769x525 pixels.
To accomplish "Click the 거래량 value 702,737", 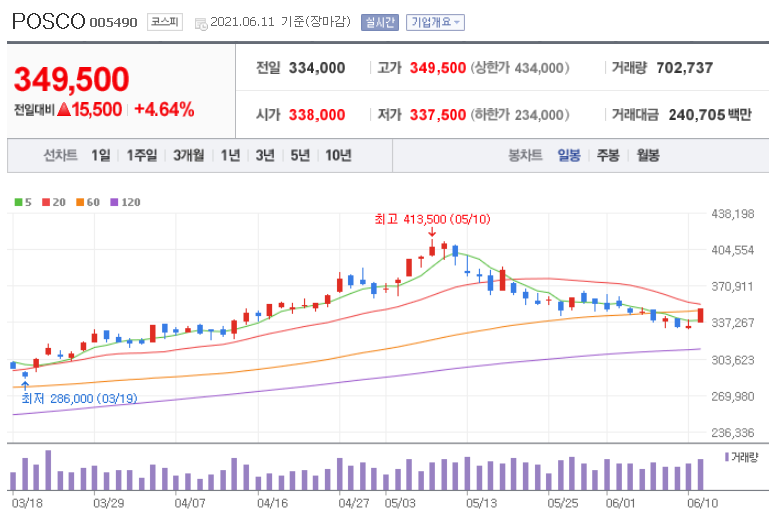I will (685, 68).
